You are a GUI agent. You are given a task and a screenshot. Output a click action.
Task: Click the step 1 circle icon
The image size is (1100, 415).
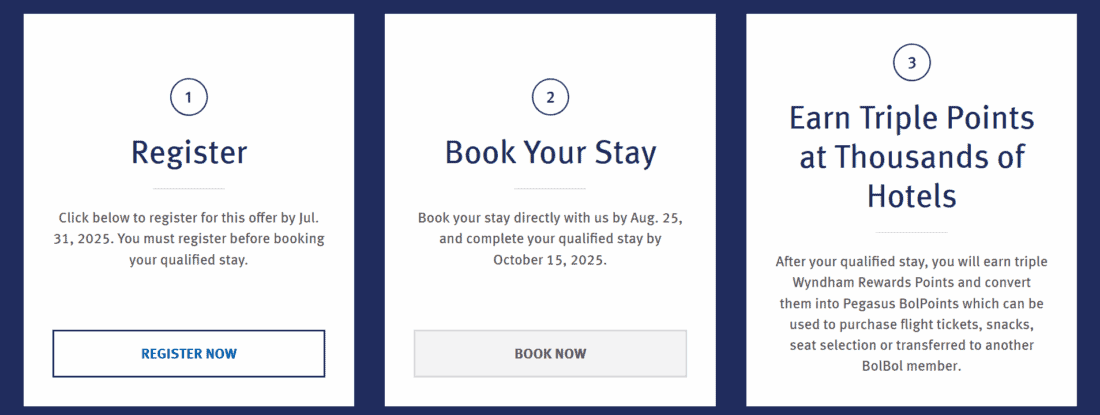point(189,98)
